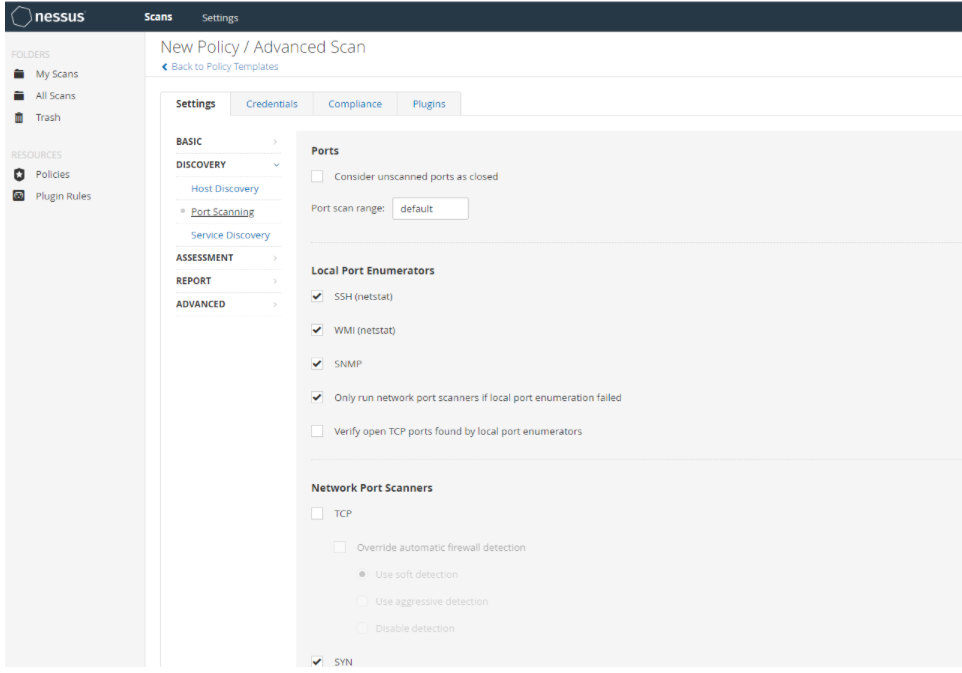962x673 pixels.
Task: Uncheck the SYN port scanner
Action: pyautogui.click(x=317, y=661)
